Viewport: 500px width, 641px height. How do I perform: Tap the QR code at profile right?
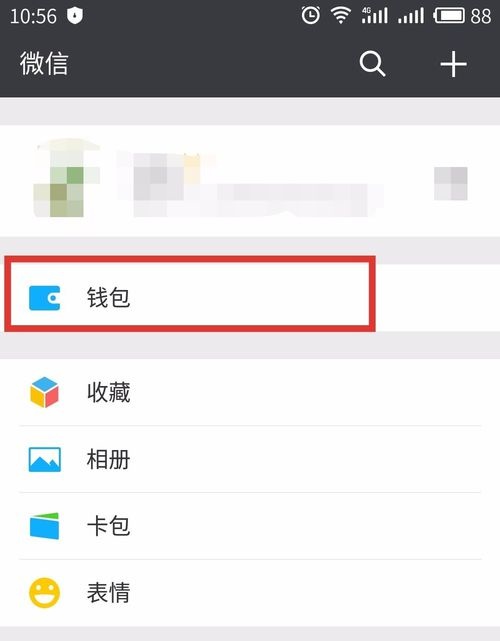pos(451,183)
